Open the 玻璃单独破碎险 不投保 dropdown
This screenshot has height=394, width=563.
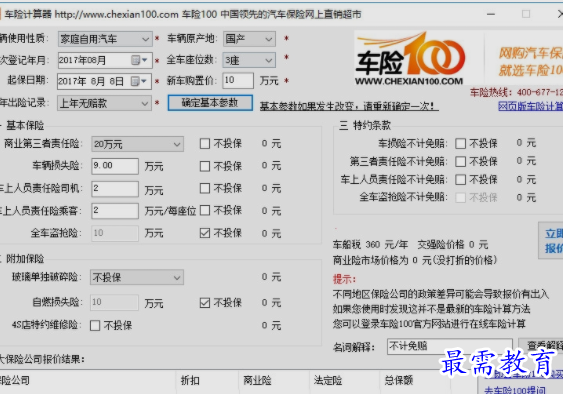click(136, 277)
